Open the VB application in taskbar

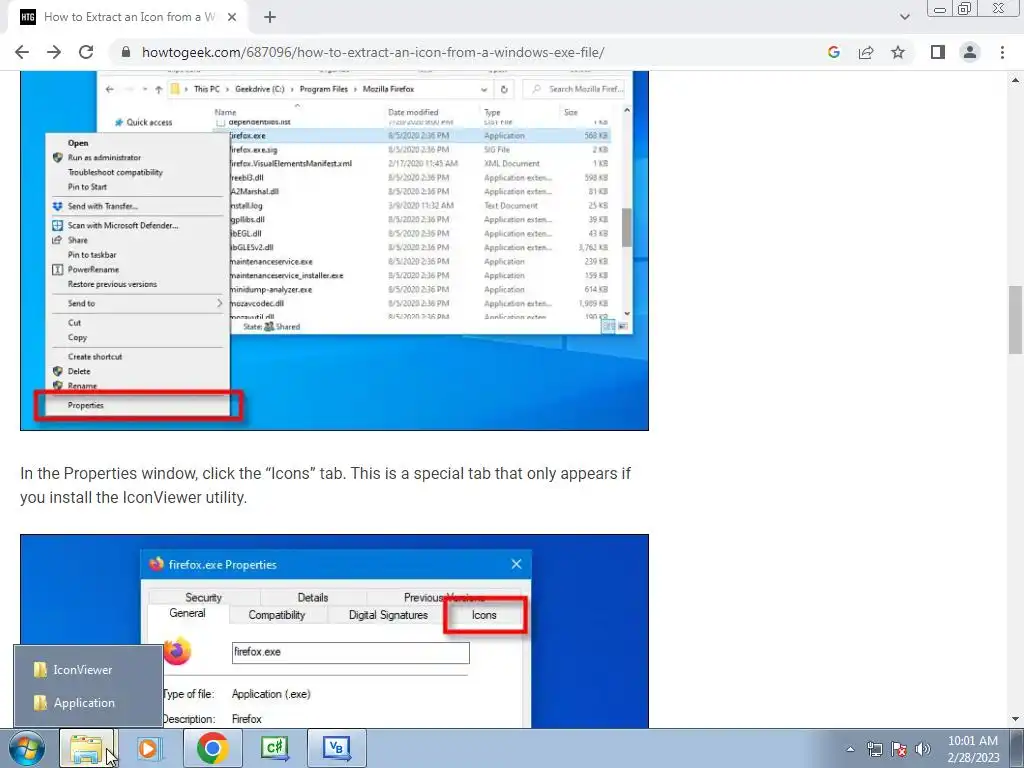coord(336,748)
